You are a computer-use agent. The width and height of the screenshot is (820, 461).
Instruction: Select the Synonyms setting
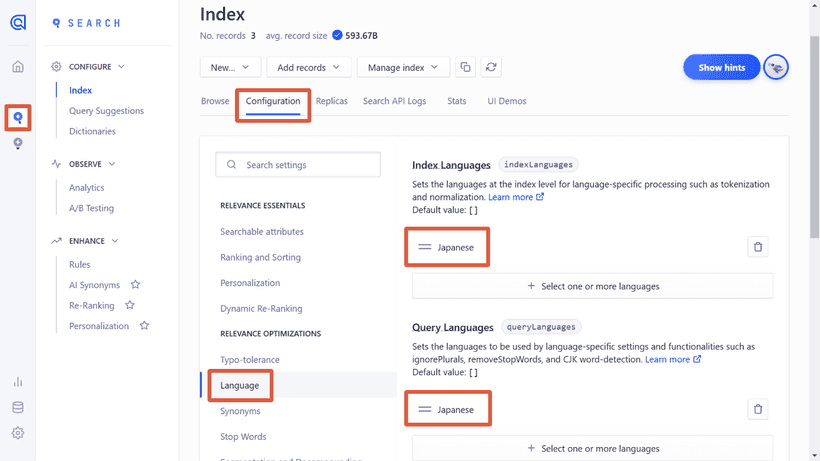pyautogui.click(x=240, y=411)
